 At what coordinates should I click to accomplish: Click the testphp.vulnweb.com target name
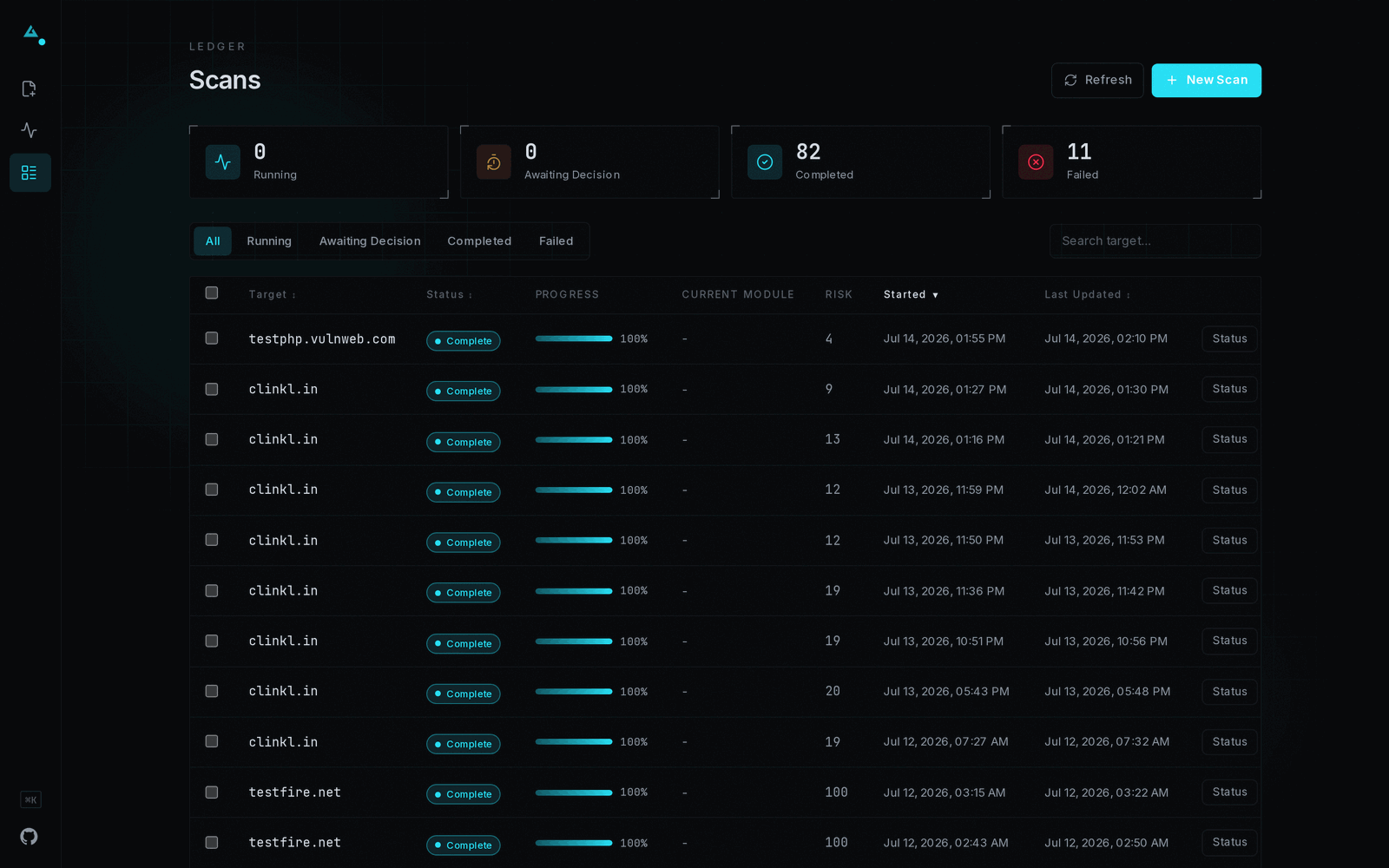pos(322,339)
